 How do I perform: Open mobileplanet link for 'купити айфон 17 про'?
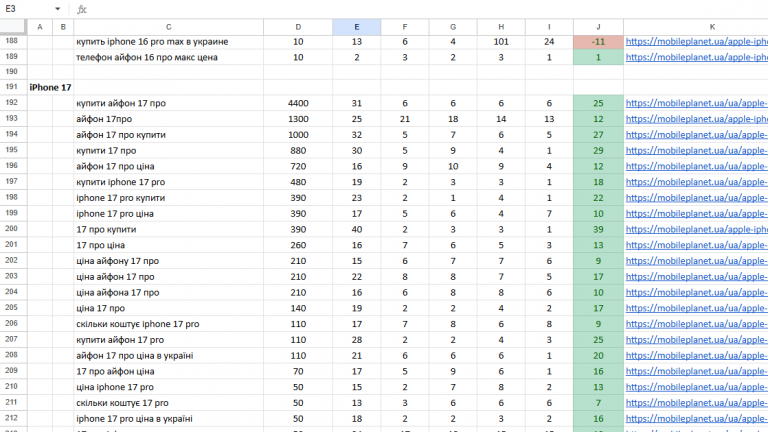click(696, 103)
